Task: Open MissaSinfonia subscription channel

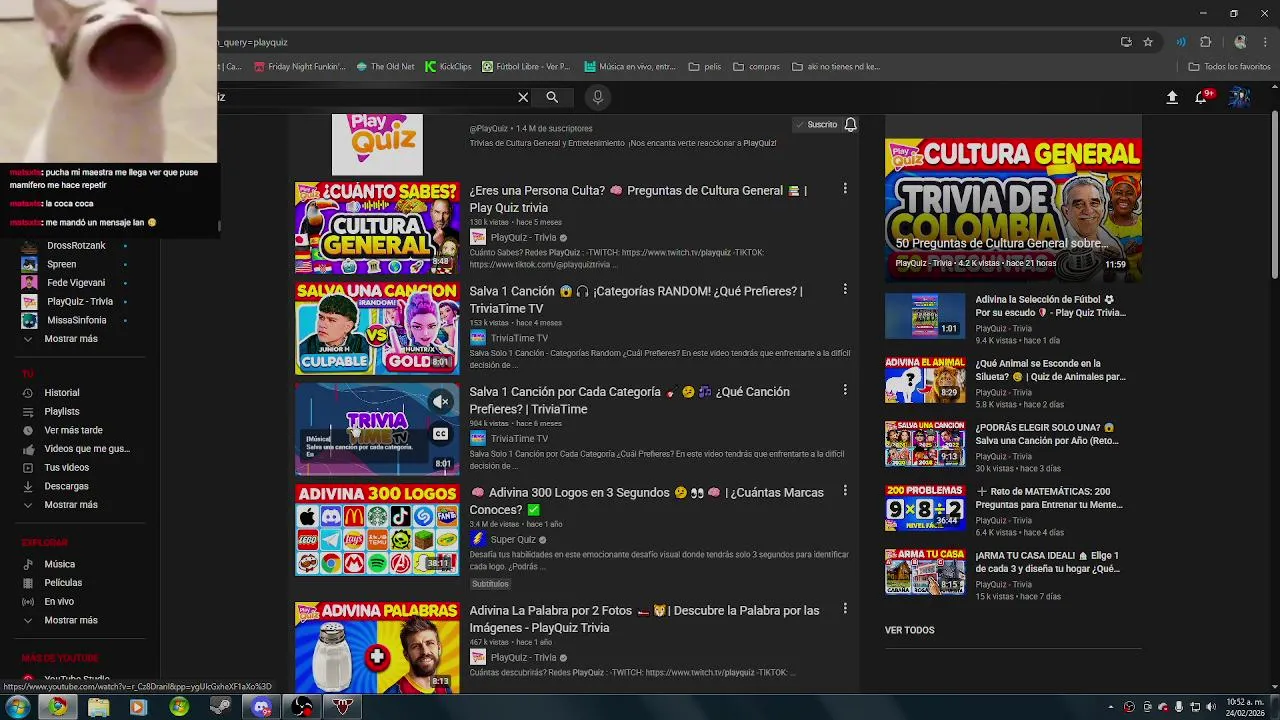Action: [77, 320]
